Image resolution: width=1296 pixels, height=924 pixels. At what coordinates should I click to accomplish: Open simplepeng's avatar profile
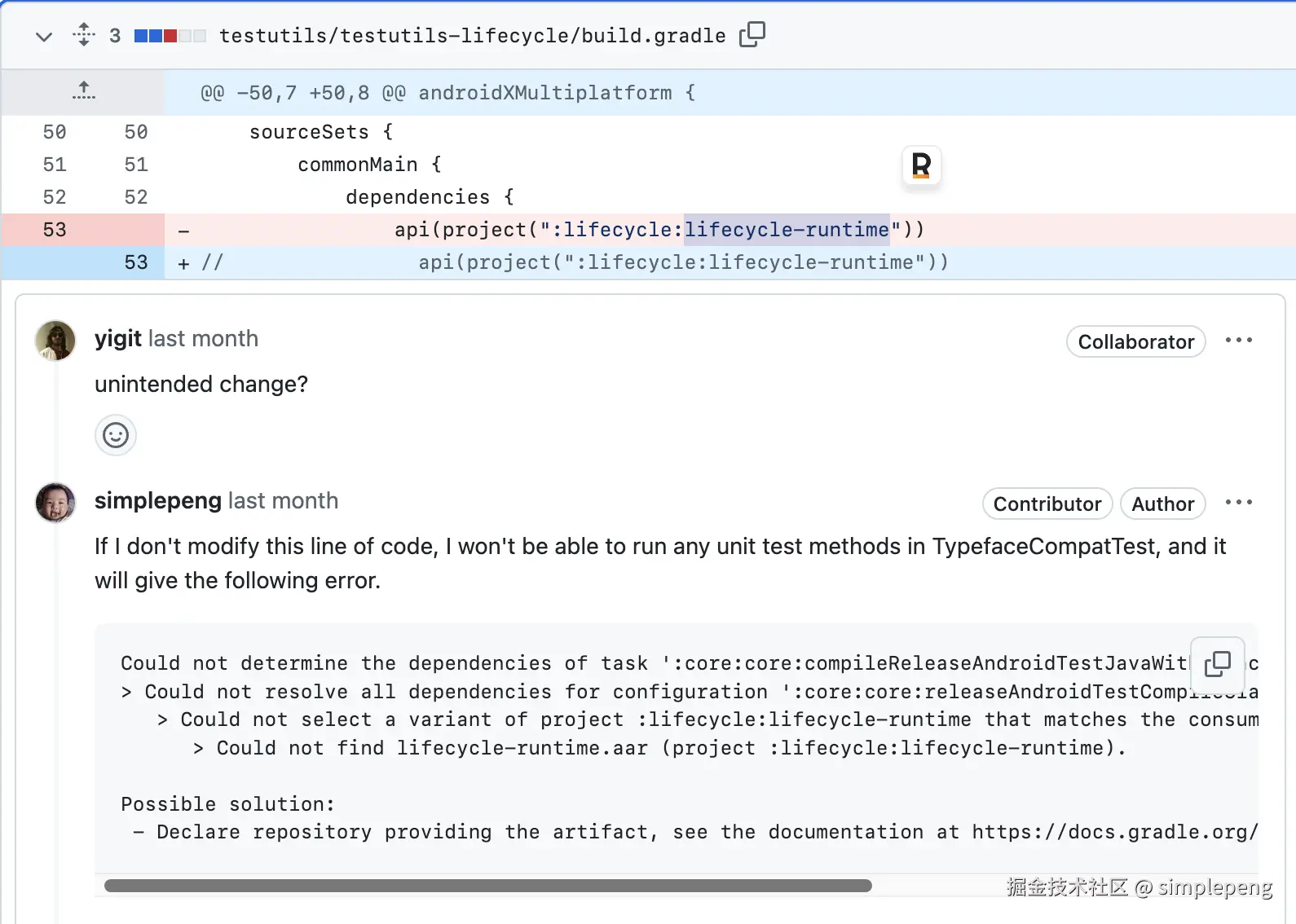coord(55,502)
